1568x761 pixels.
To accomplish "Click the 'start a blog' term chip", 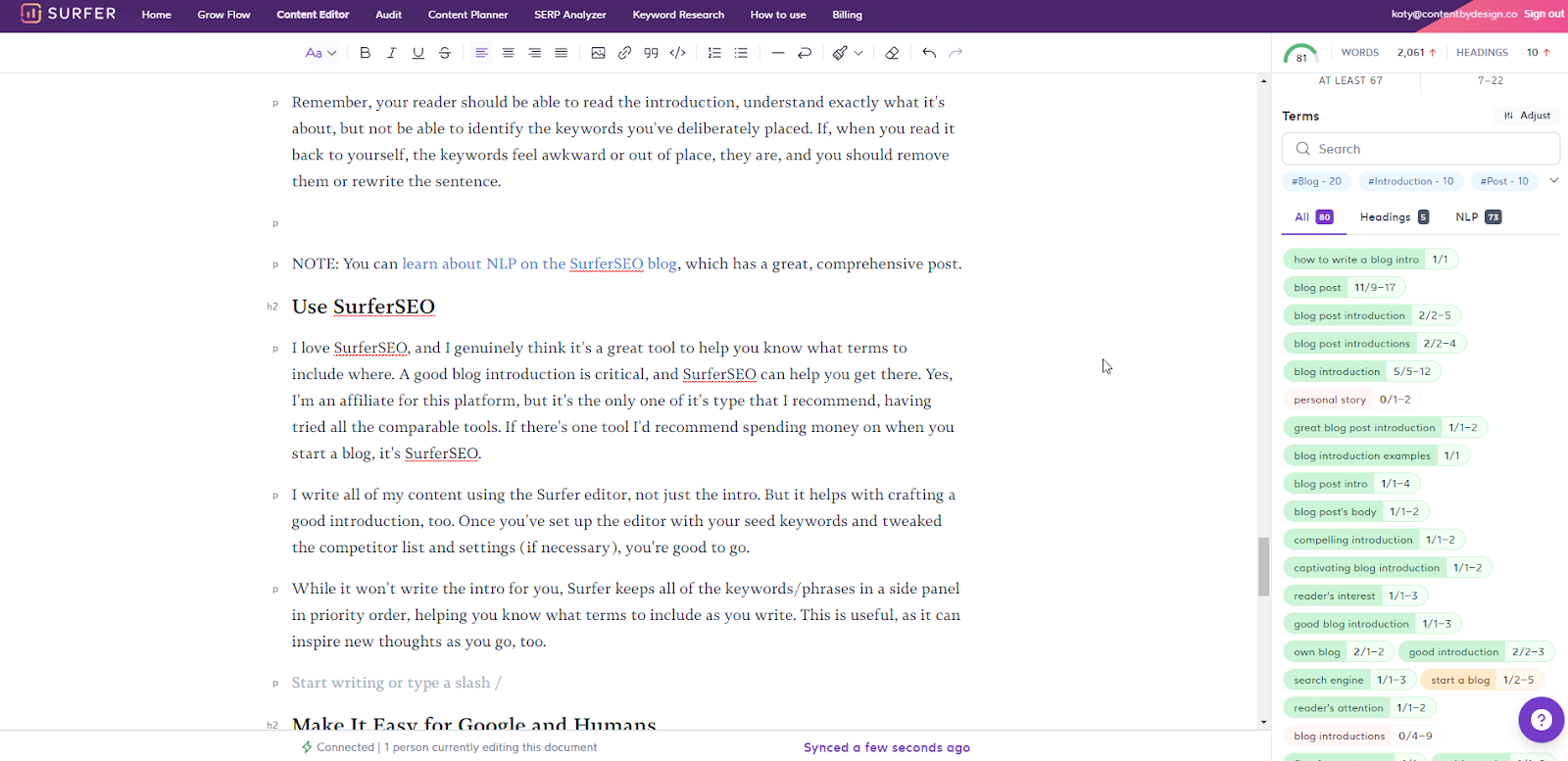I will click(x=1483, y=680).
